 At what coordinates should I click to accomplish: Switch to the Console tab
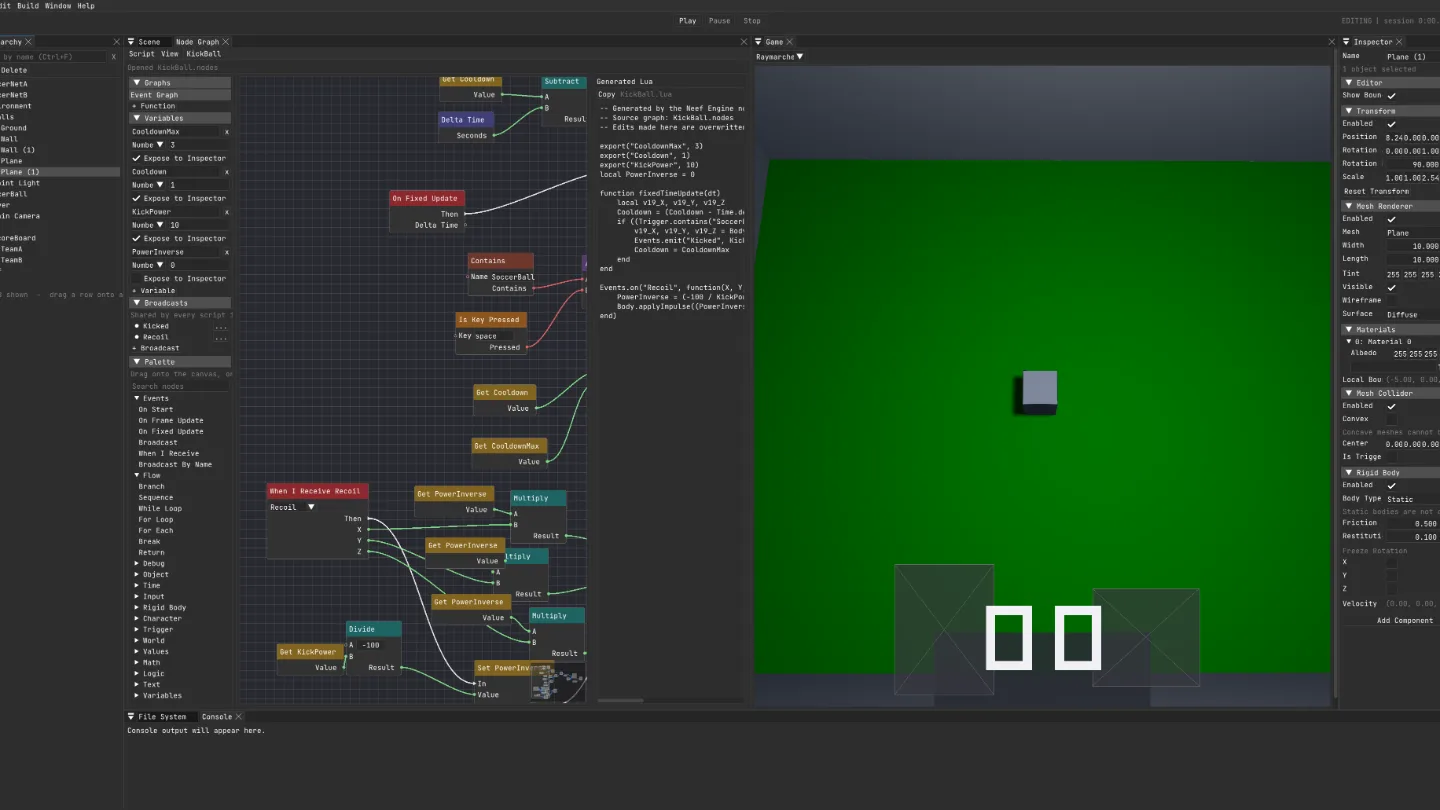click(216, 717)
